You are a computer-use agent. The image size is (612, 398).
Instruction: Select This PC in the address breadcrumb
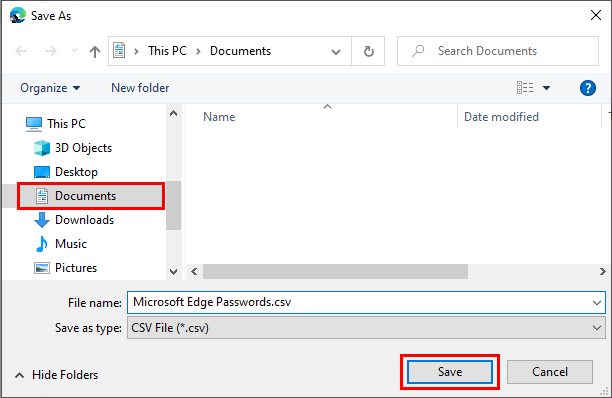click(x=167, y=51)
